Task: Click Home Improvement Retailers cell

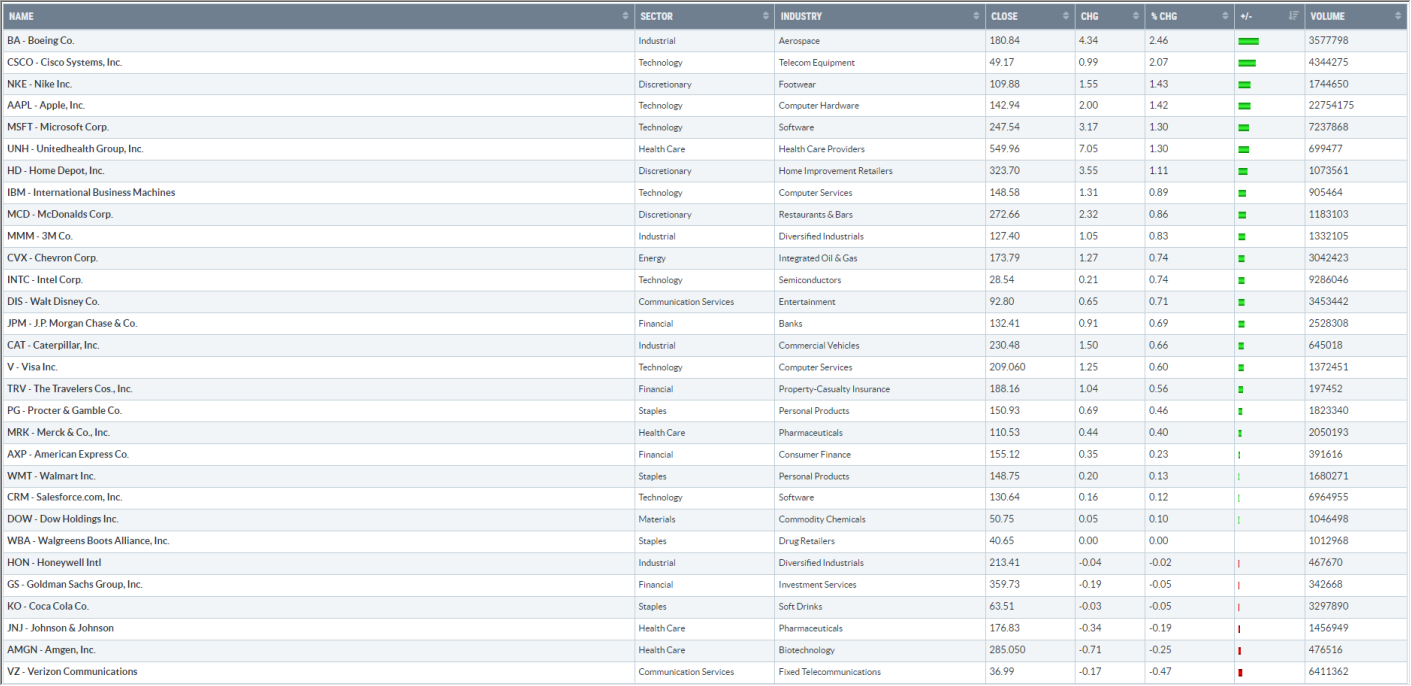Action: click(x=836, y=171)
